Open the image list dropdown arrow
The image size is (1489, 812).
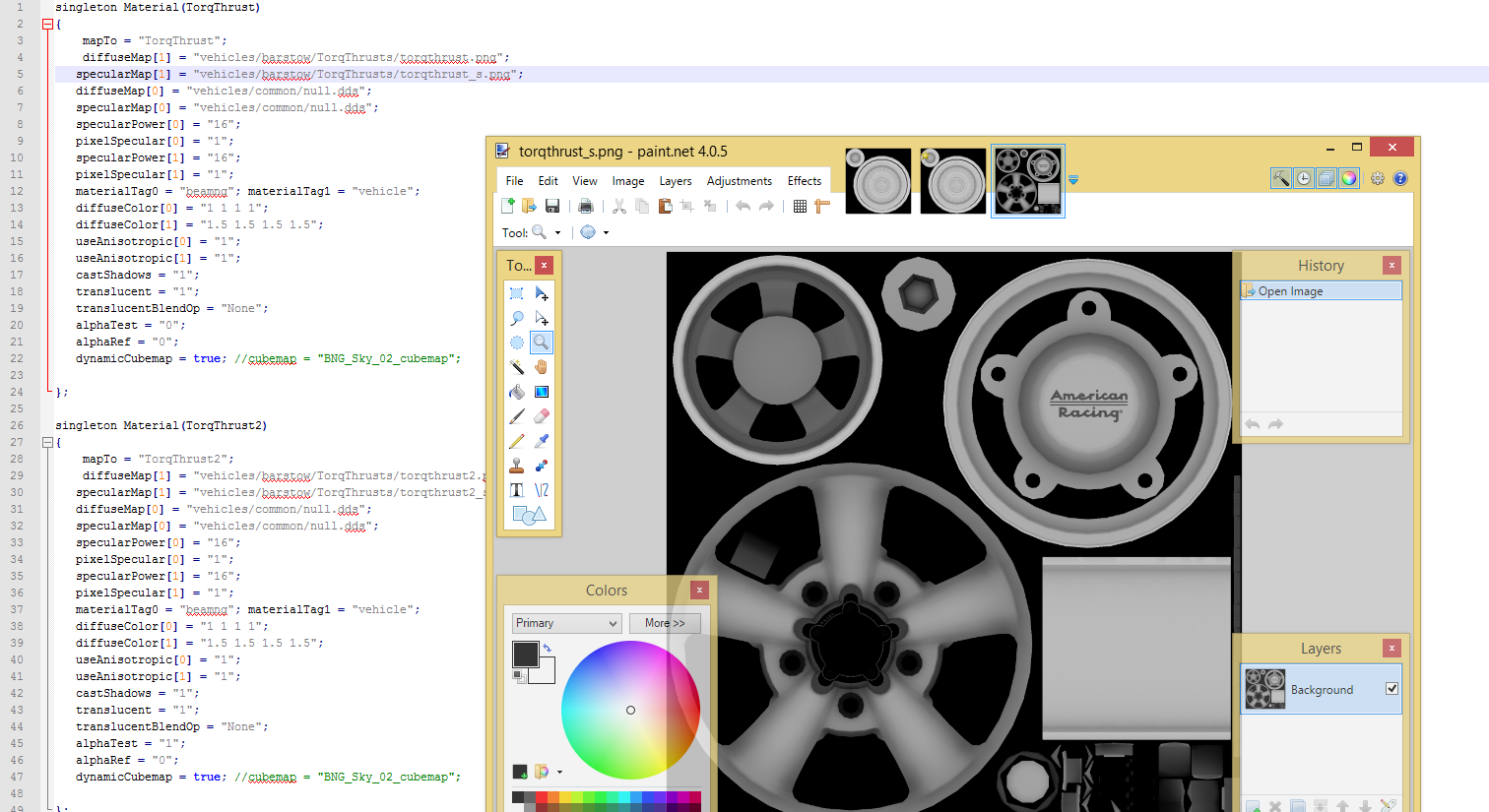coord(1073,180)
